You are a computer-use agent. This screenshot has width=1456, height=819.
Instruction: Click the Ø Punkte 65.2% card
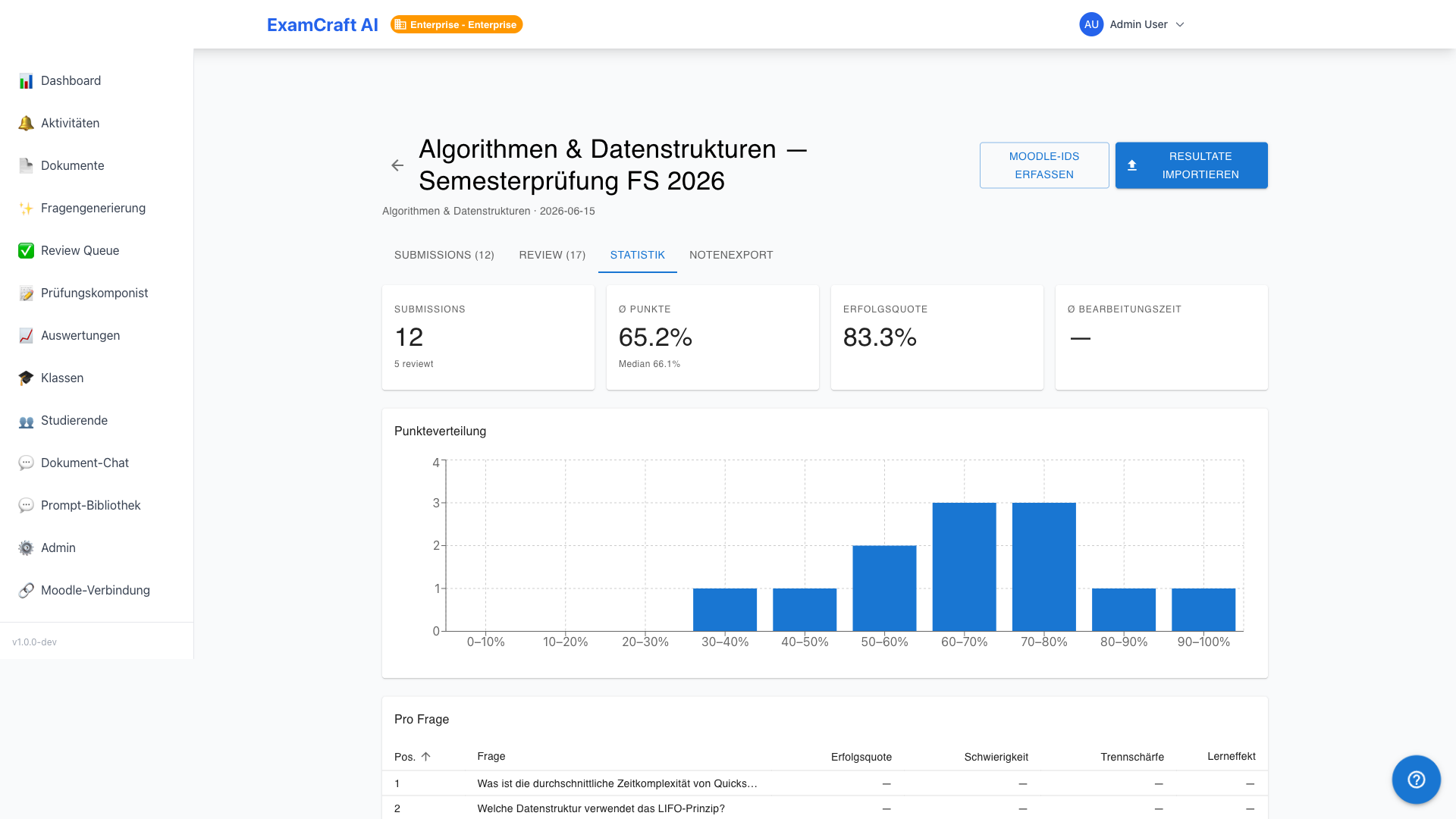(713, 337)
